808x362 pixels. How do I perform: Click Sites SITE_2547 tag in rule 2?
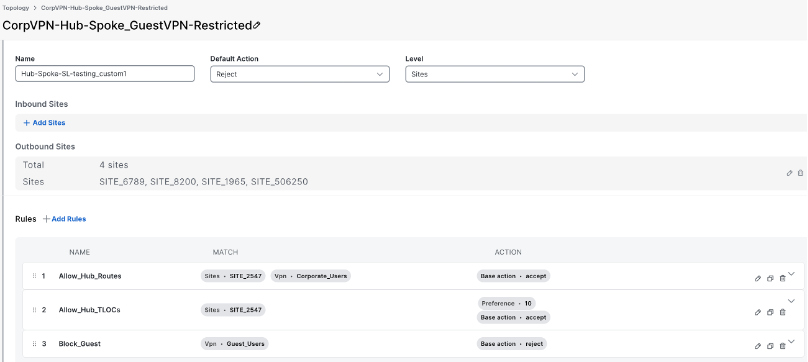233,310
